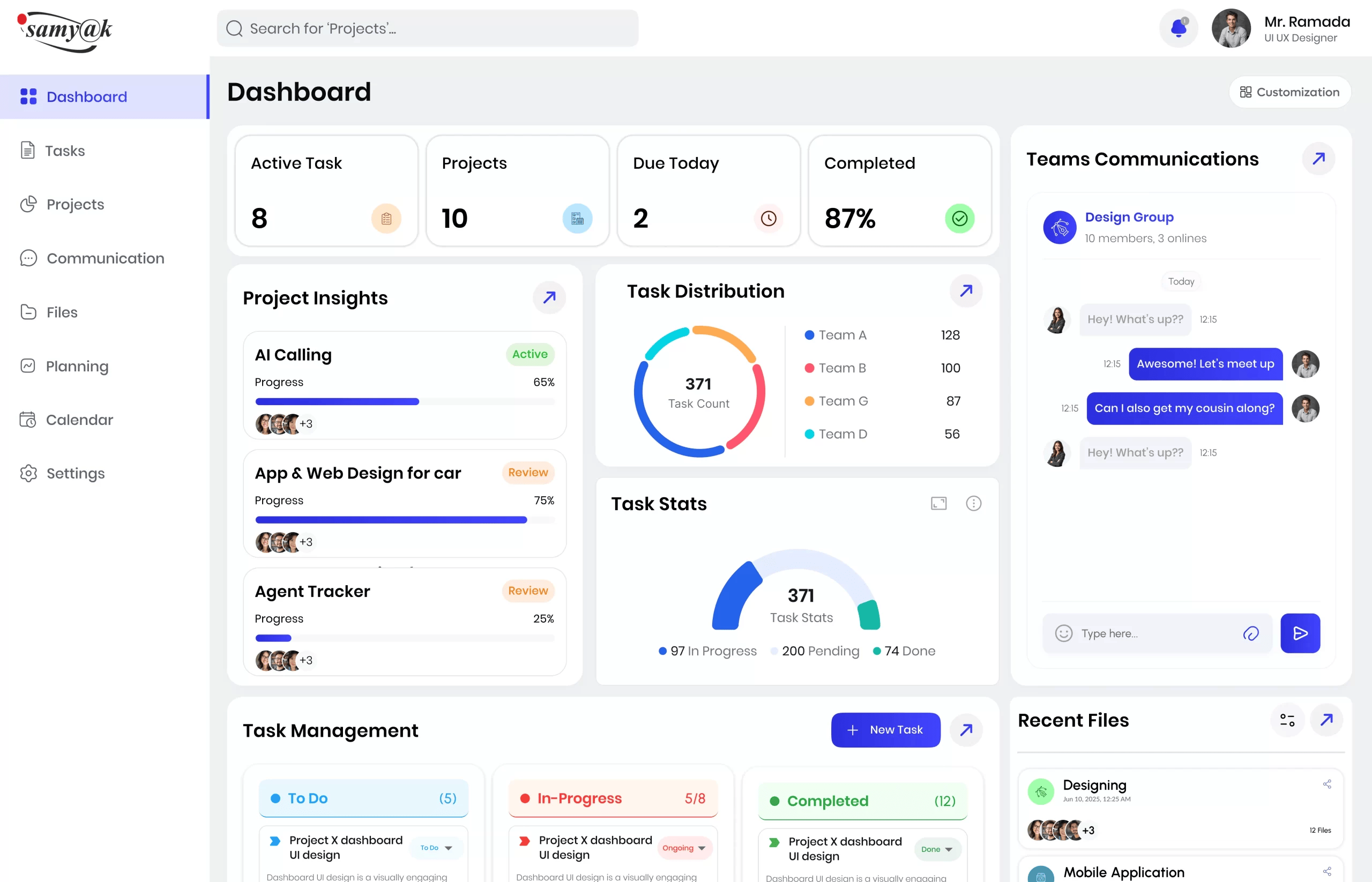This screenshot has width=1372, height=882.
Task: Click the Designing file green icon
Action: click(x=1041, y=791)
